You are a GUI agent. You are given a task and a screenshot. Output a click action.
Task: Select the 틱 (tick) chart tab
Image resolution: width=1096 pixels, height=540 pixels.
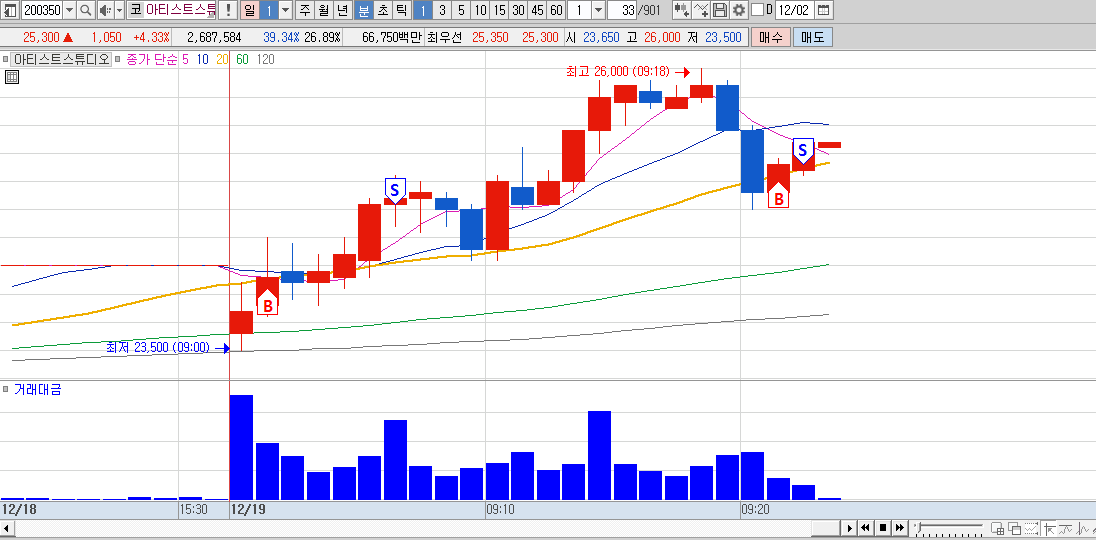pyautogui.click(x=400, y=10)
